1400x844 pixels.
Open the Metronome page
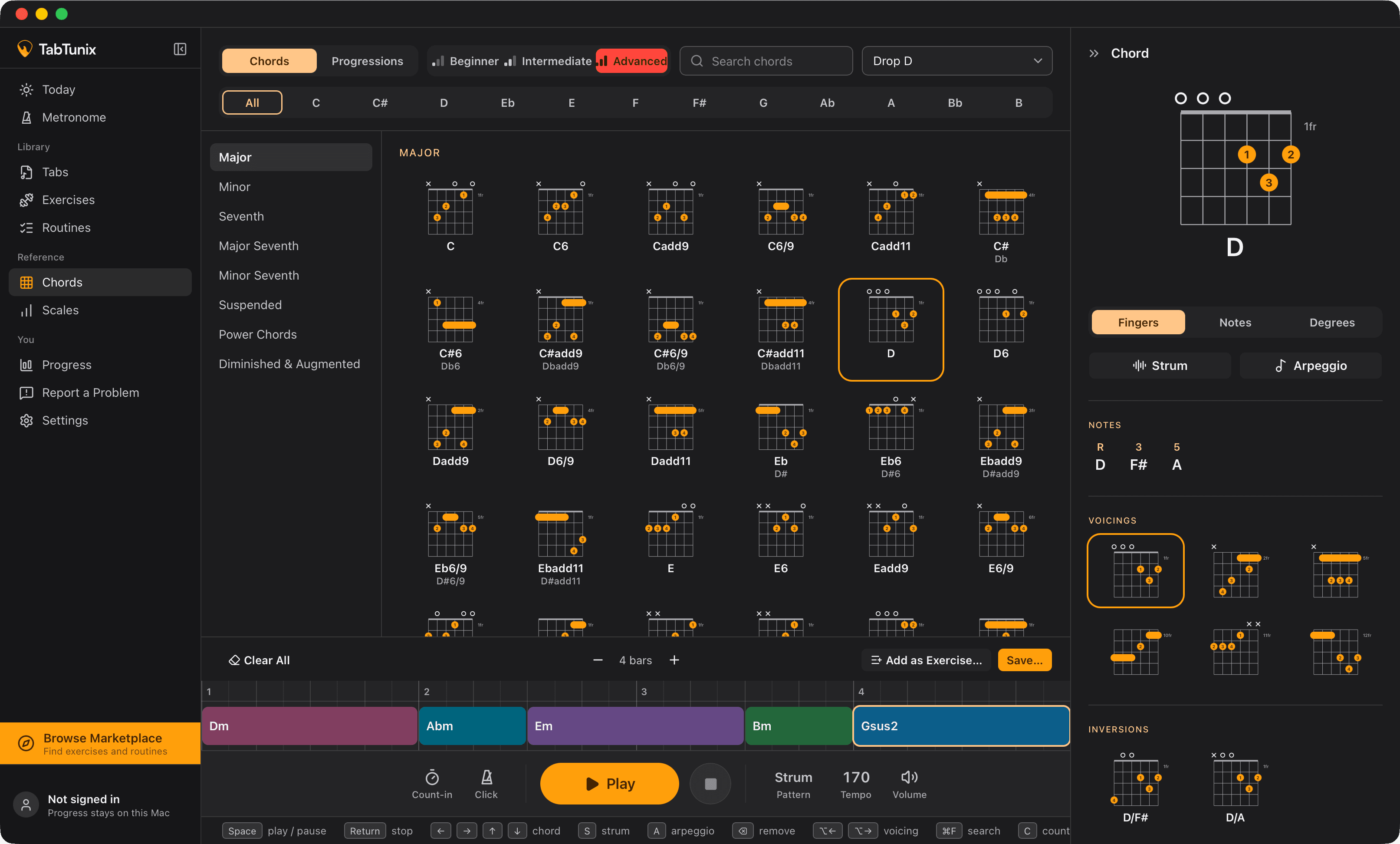click(x=100, y=117)
